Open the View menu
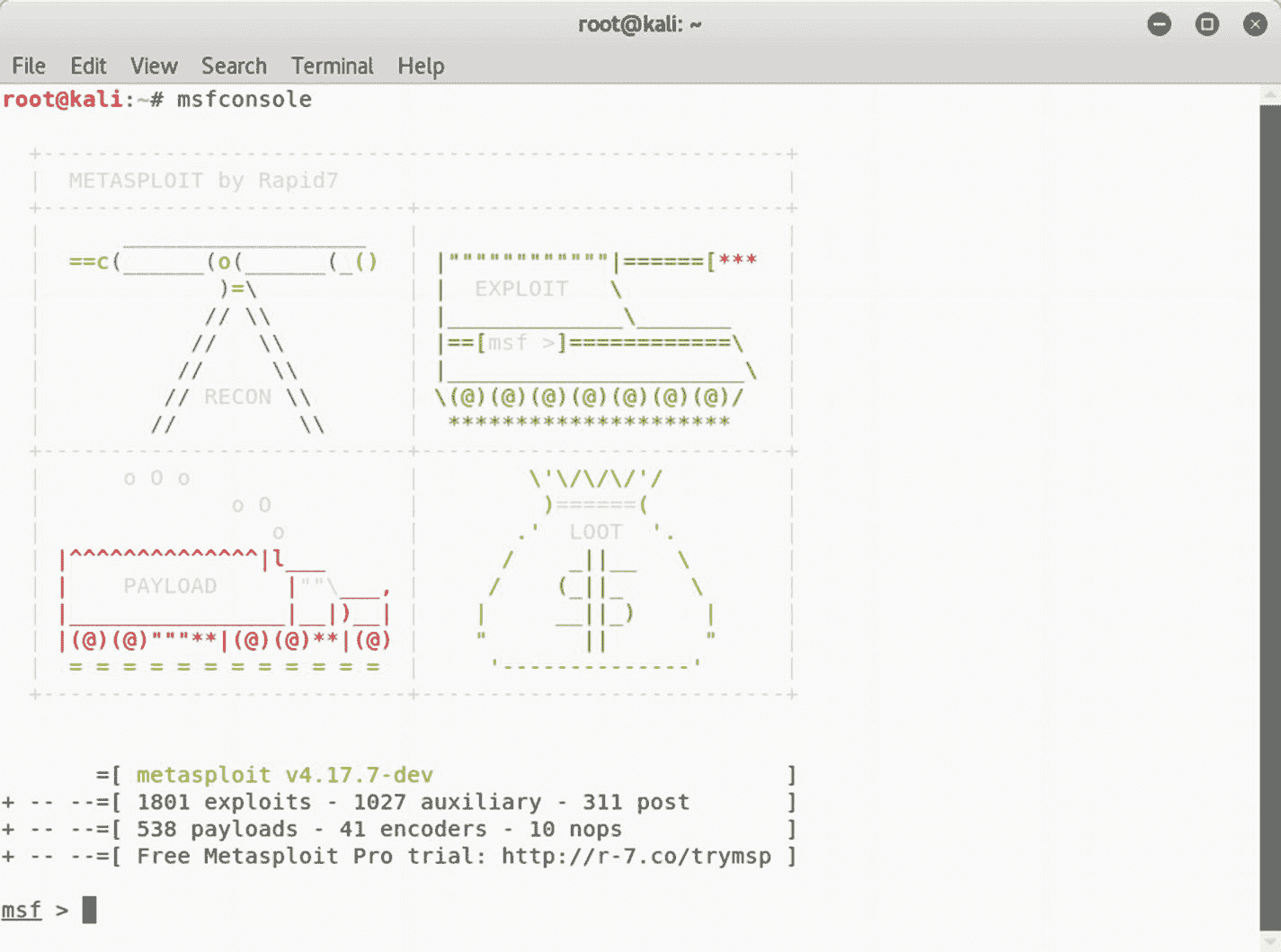1281x952 pixels. click(154, 66)
